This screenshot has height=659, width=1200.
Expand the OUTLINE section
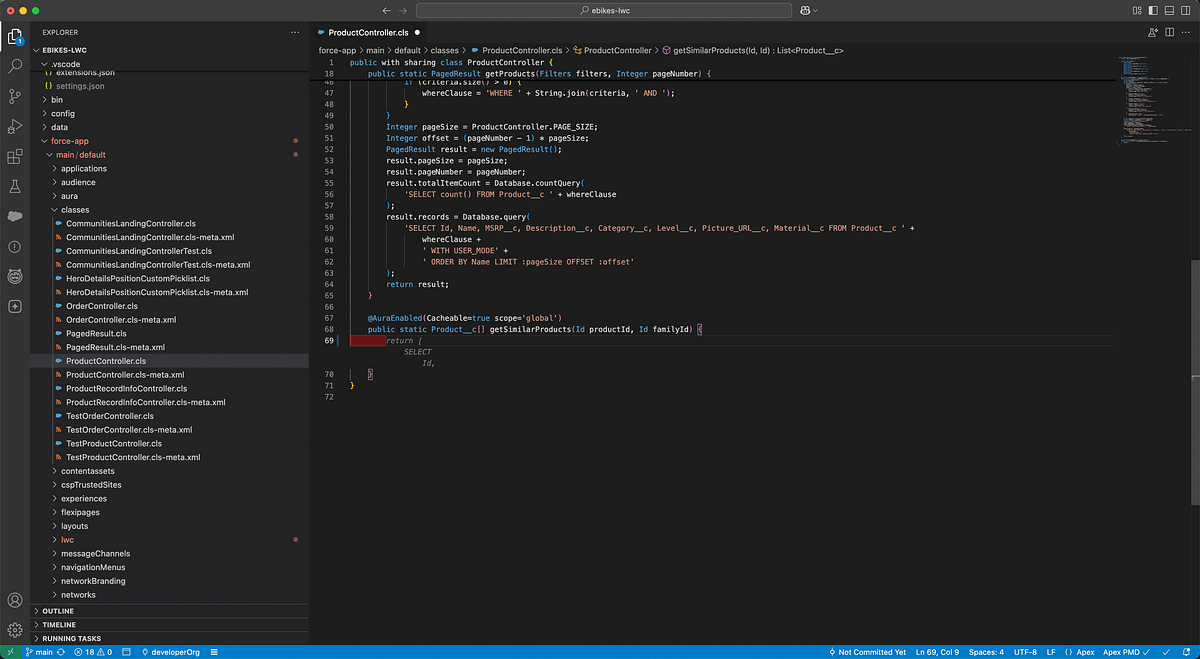pyautogui.click(x=58, y=611)
